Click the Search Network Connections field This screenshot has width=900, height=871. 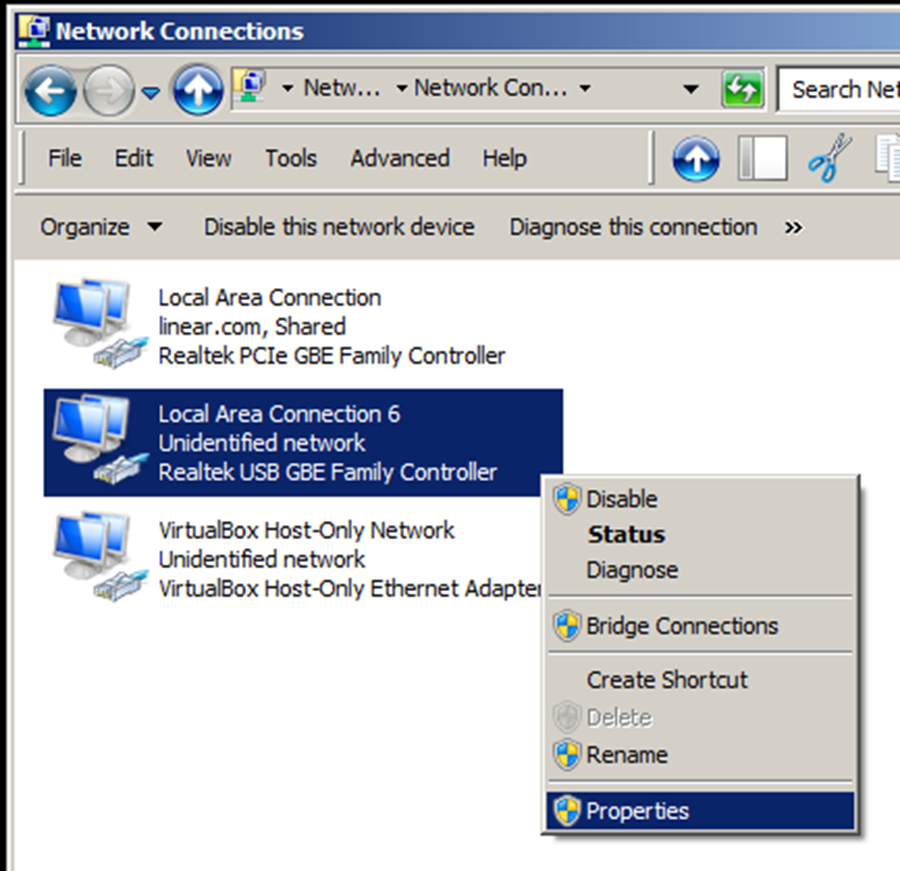840,89
